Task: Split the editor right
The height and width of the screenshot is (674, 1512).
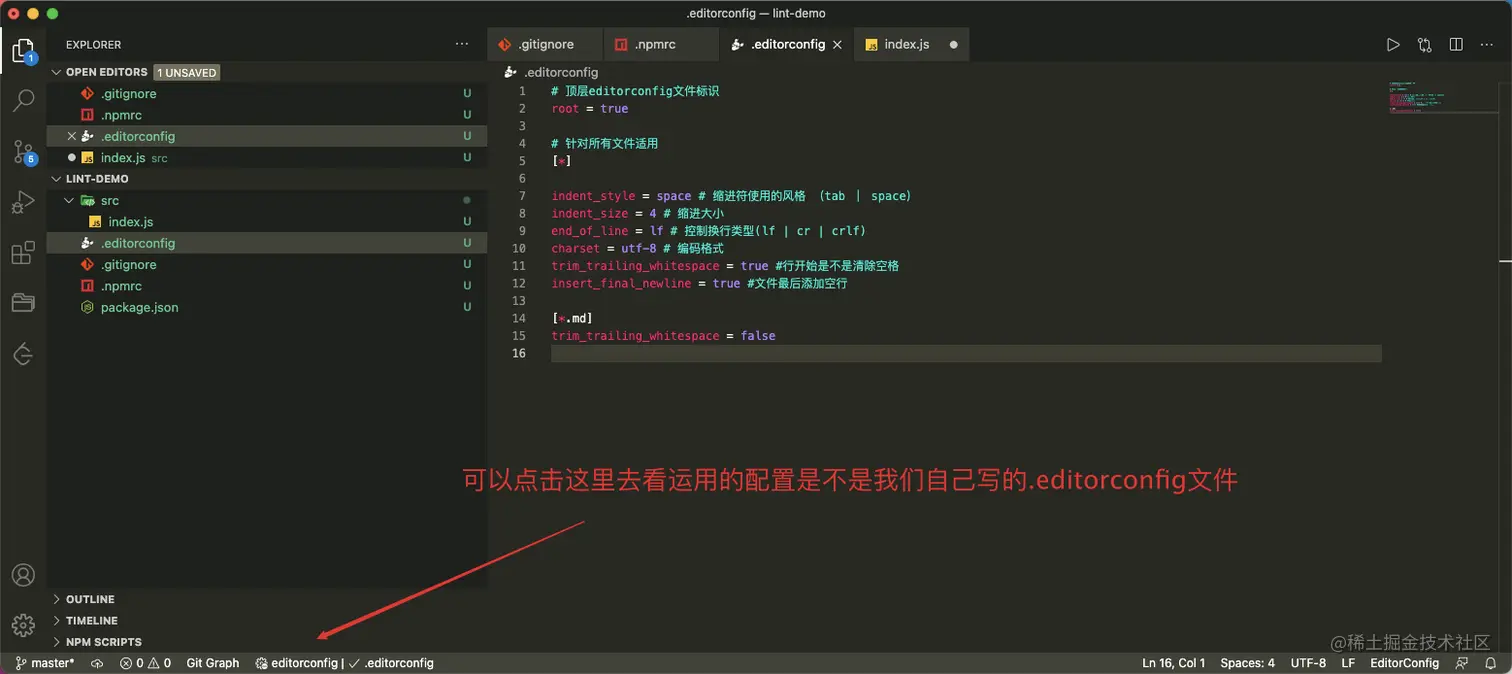Action: pos(1456,45)
